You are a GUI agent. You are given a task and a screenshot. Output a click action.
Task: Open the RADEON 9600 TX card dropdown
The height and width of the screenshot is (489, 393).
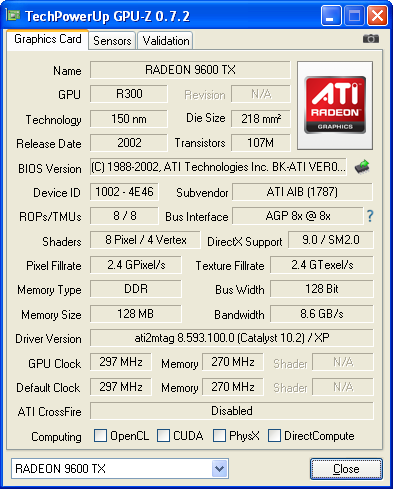[220, 469]
